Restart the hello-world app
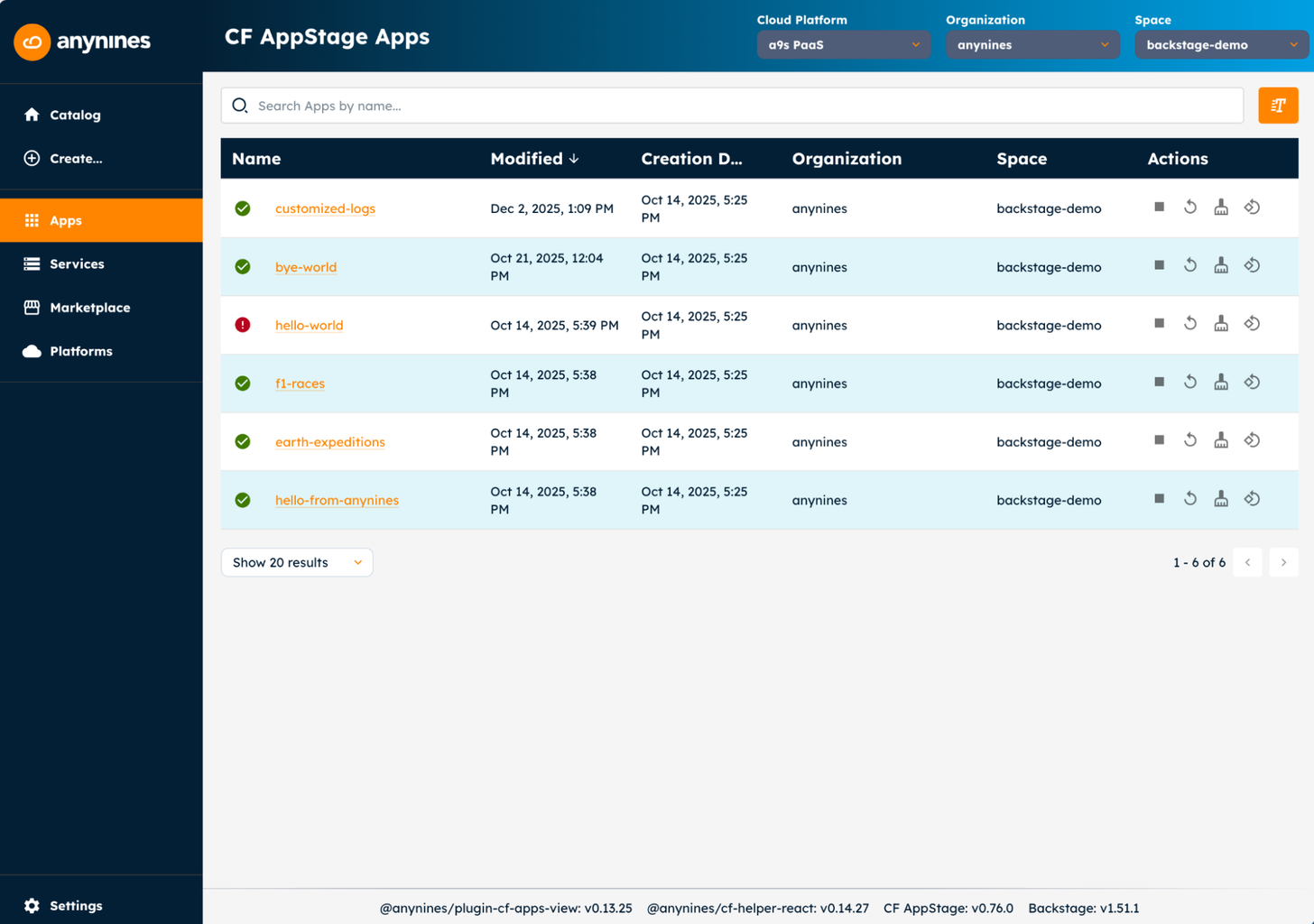This screenshot has height=924, width=1314. pos(1190,323)
